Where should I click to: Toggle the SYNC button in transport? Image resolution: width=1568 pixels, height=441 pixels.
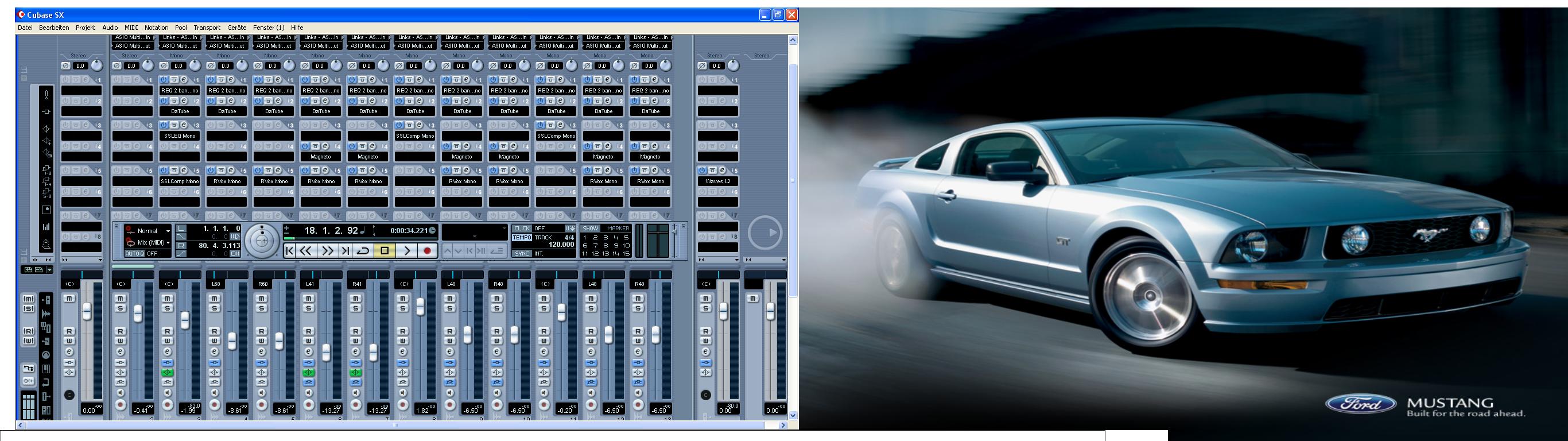click(522, 253)
